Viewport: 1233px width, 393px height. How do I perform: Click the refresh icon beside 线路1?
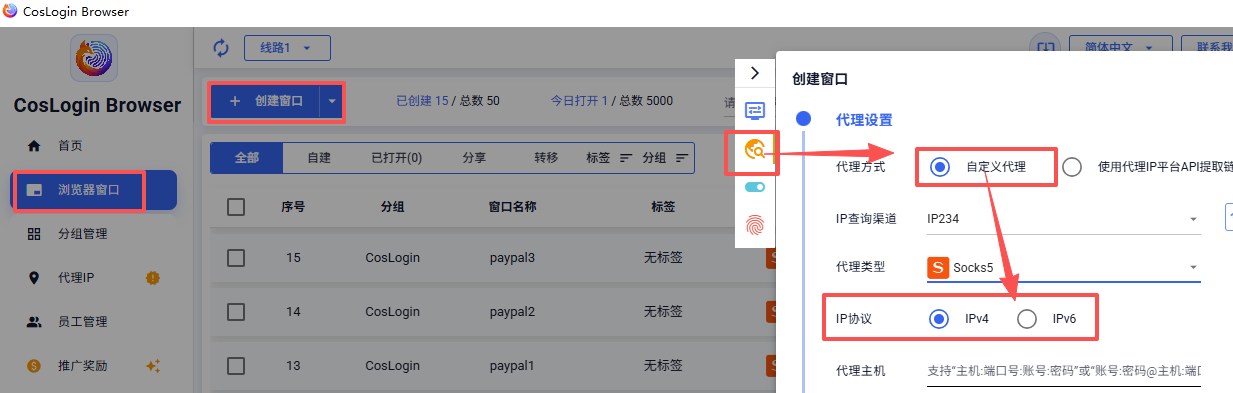pyautogui.click(x=221, y=47)
